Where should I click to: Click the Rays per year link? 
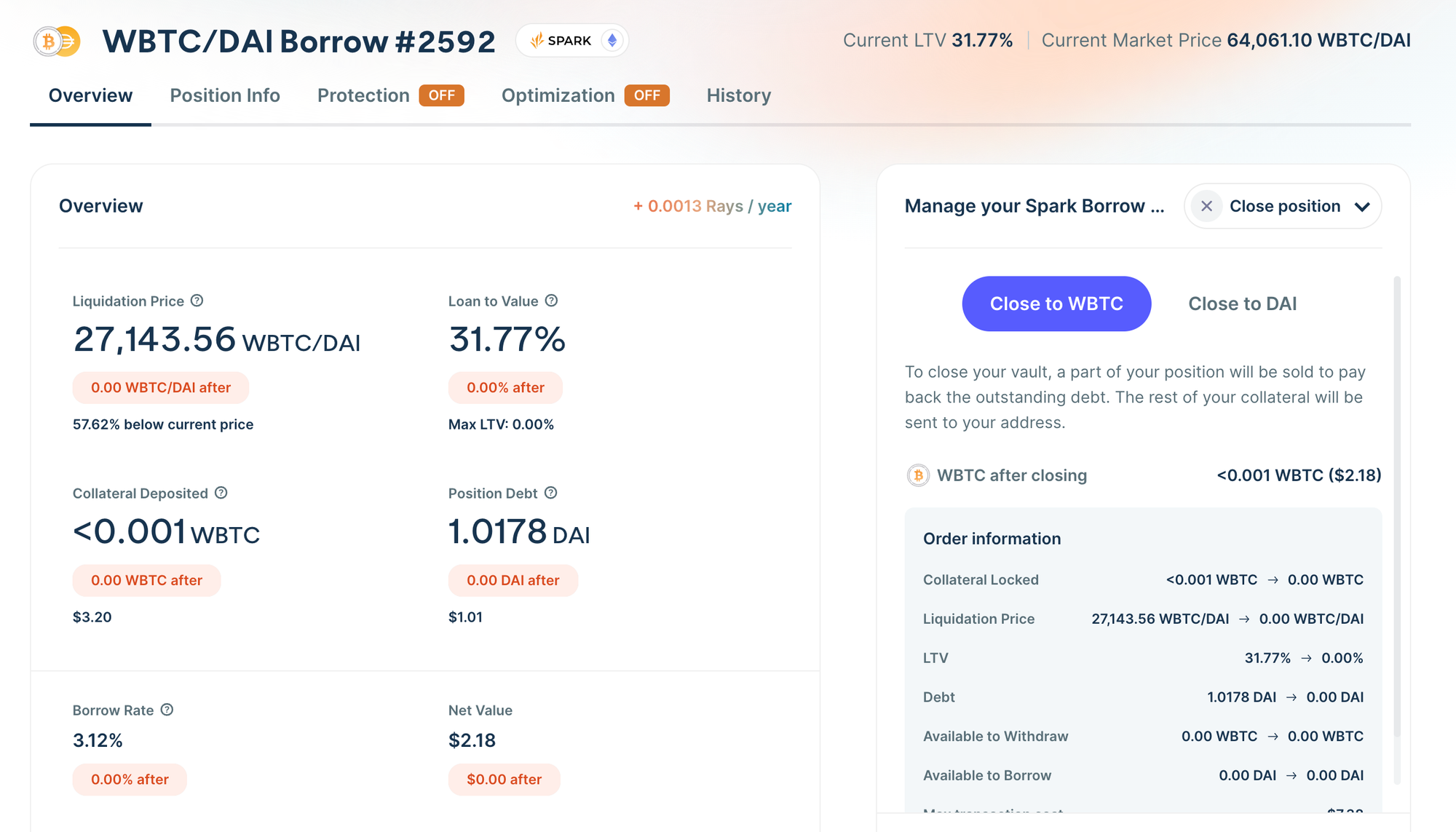[712, 206]
